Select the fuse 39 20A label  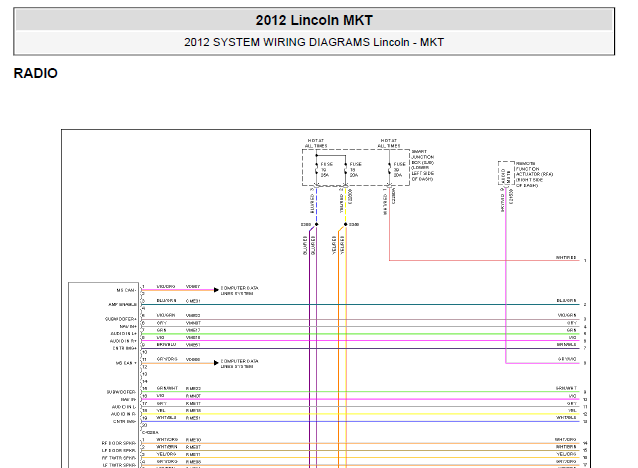[x=399, y=169]
